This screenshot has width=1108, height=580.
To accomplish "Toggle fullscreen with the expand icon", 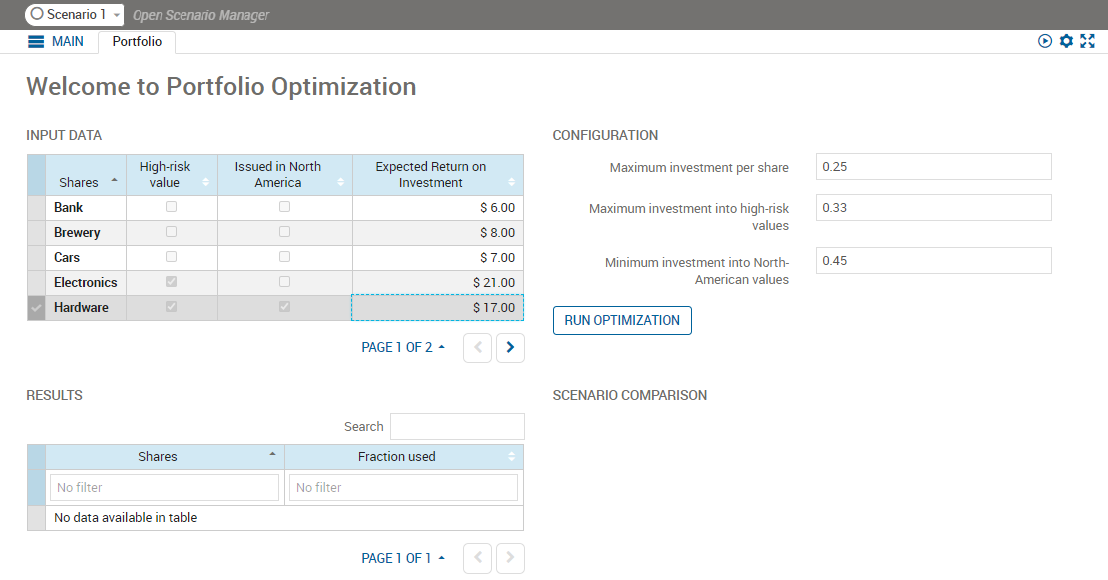I will click(x=1088, y=41).
